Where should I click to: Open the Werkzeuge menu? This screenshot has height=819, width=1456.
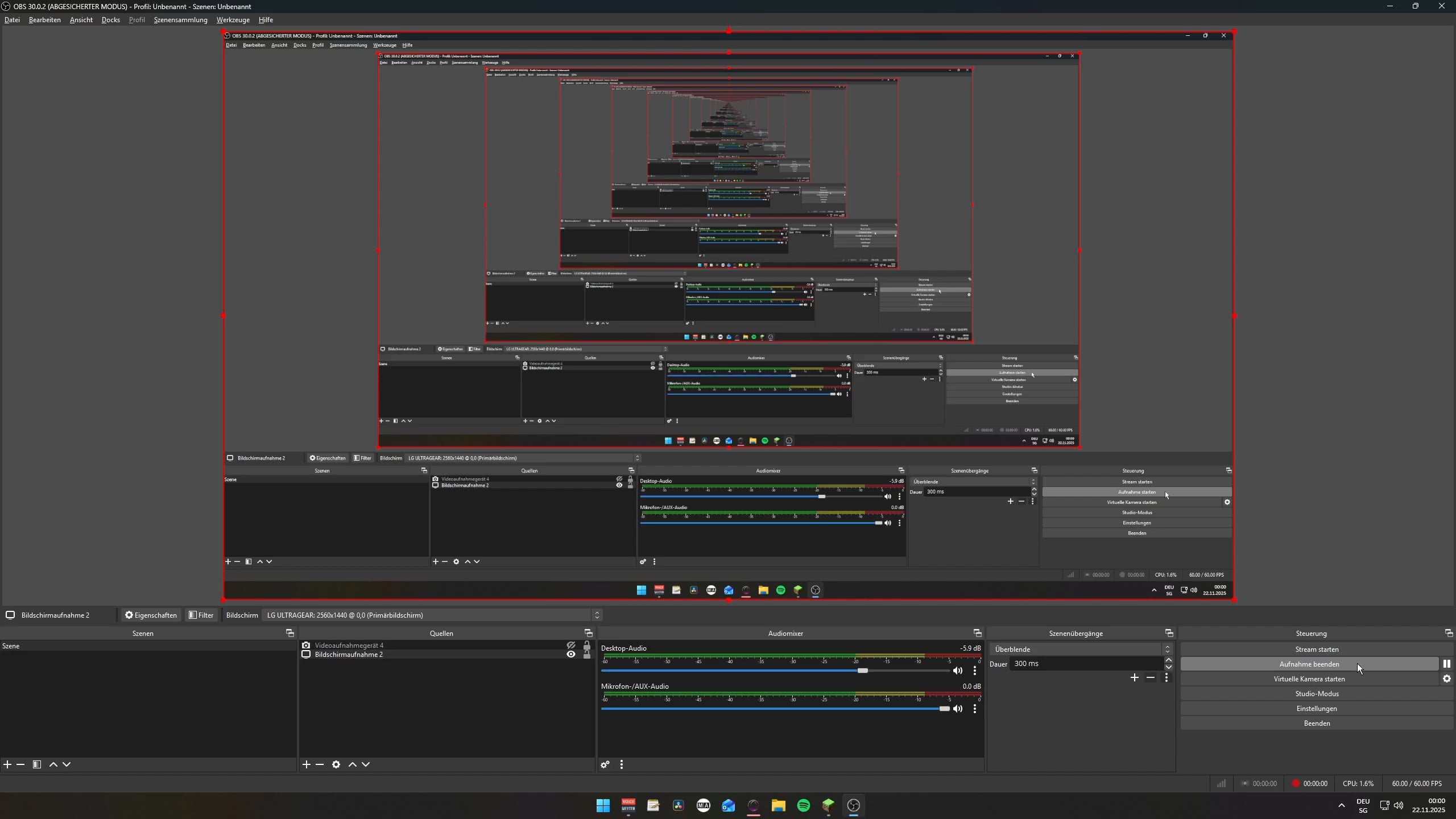(233, 20)
